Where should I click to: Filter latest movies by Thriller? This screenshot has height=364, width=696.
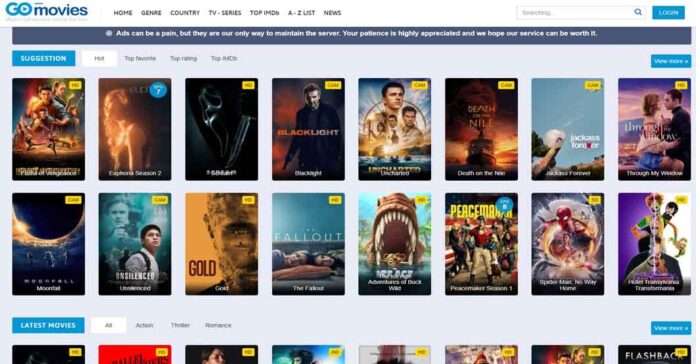click(180, 325)
